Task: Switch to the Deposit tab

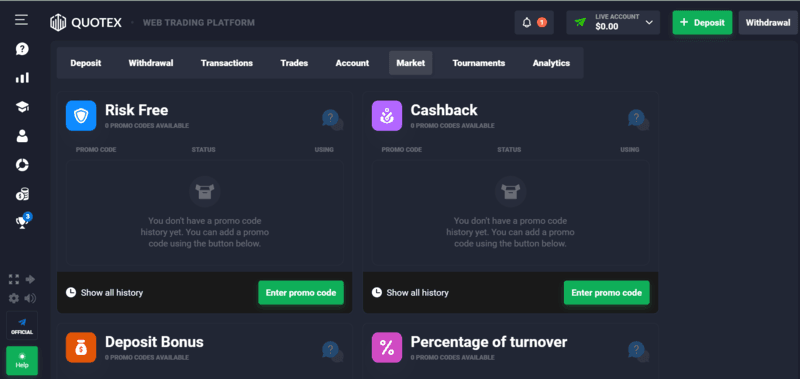Action: tap(86, 63)
